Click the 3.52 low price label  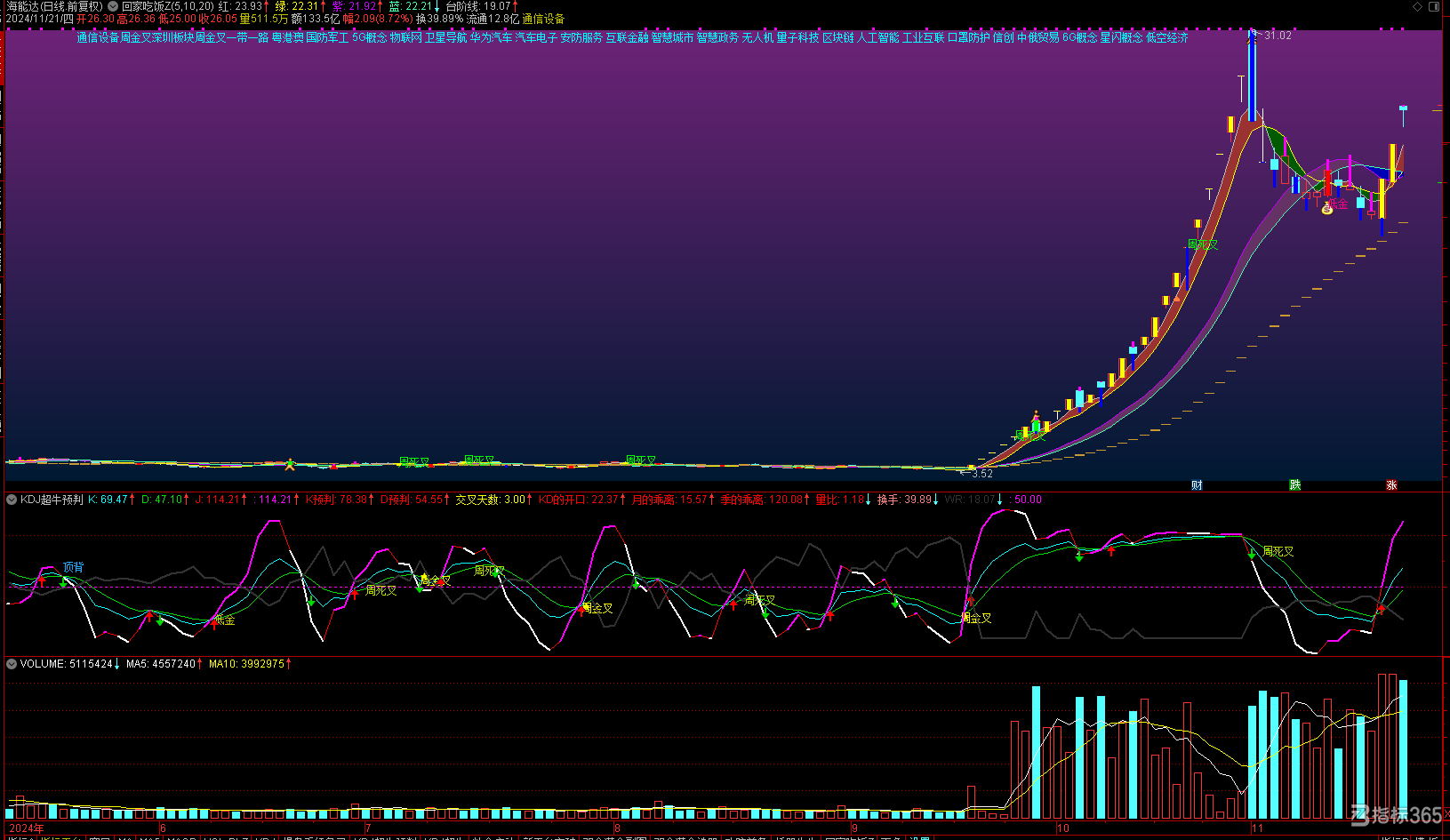981,474
